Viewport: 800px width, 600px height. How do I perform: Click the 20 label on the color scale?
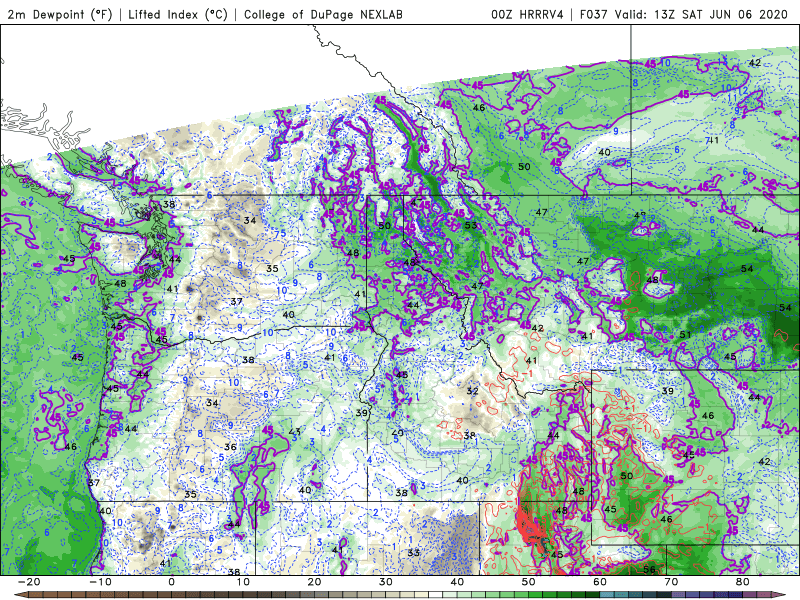coord(314,582)
